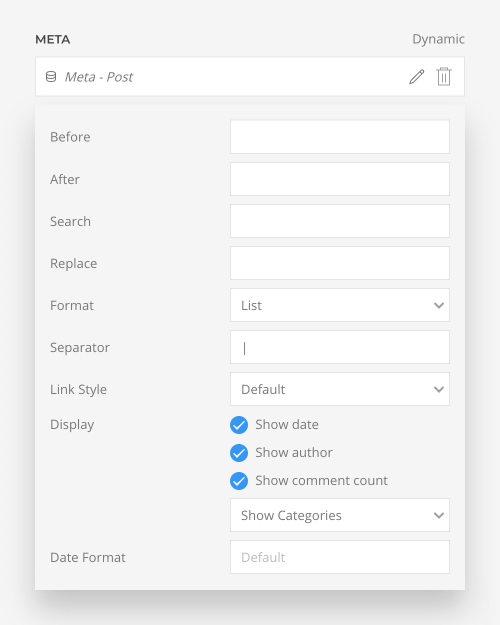Click the Date Format label

click(88, 557)
